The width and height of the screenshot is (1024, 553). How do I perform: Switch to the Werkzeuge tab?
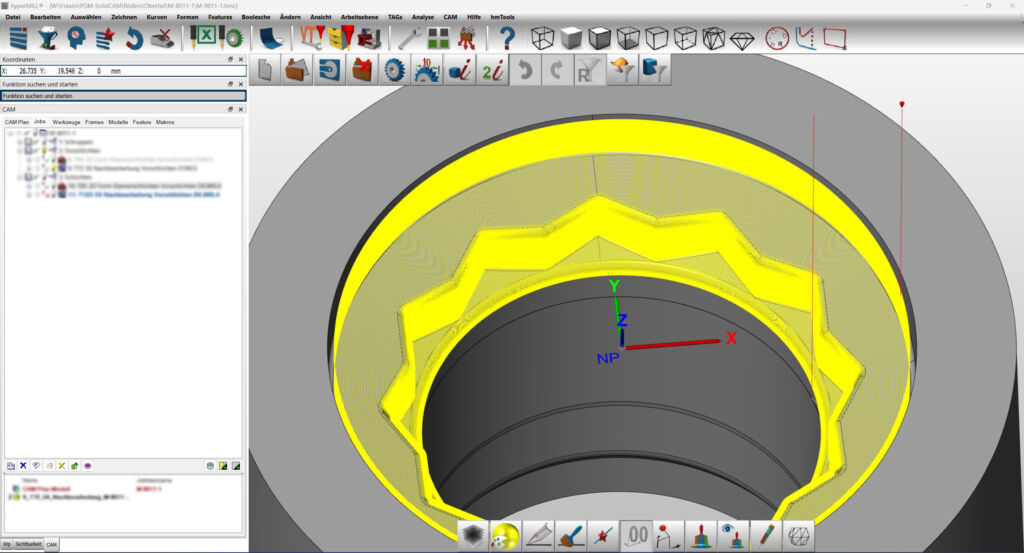[66, 121]
